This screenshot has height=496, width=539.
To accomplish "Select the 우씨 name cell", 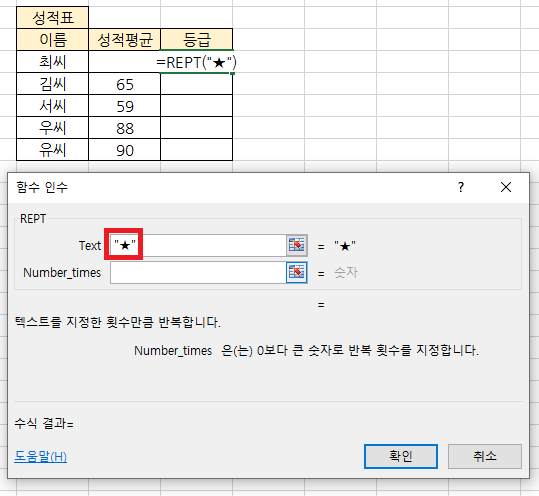I will (x=53, y=128).
